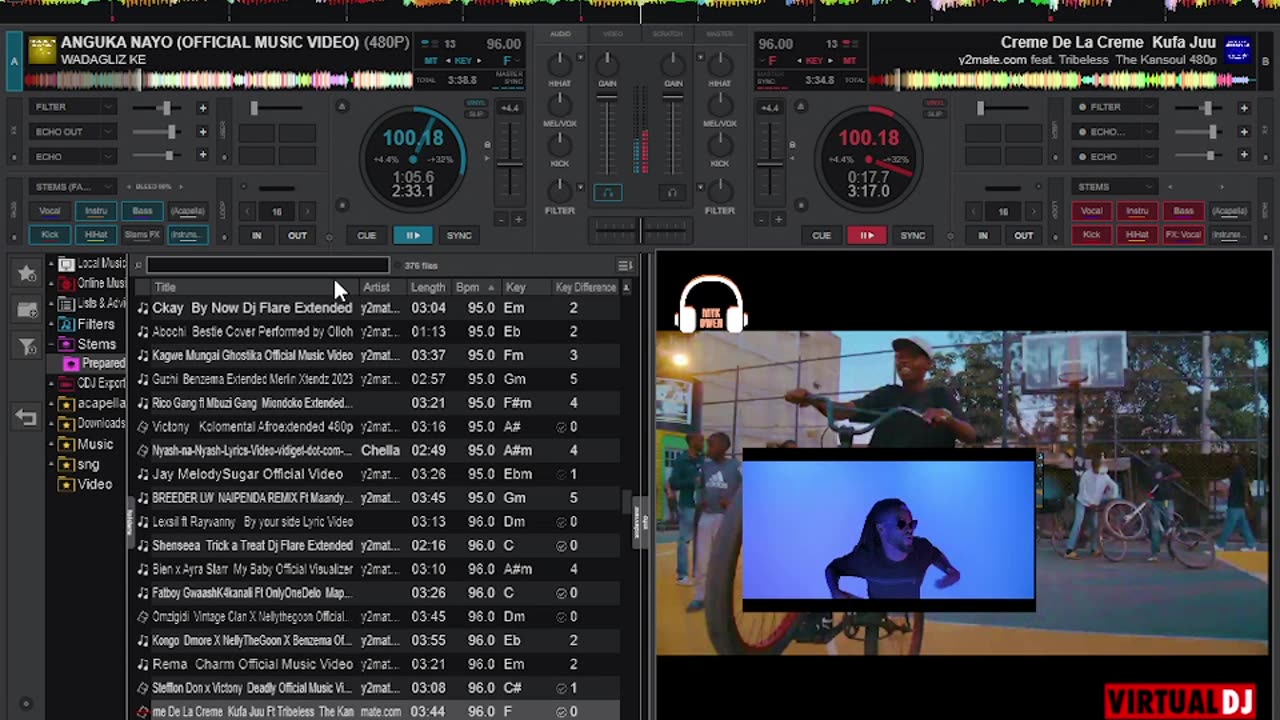Open right deck FILTER effect dropdown

point(1150,108)
